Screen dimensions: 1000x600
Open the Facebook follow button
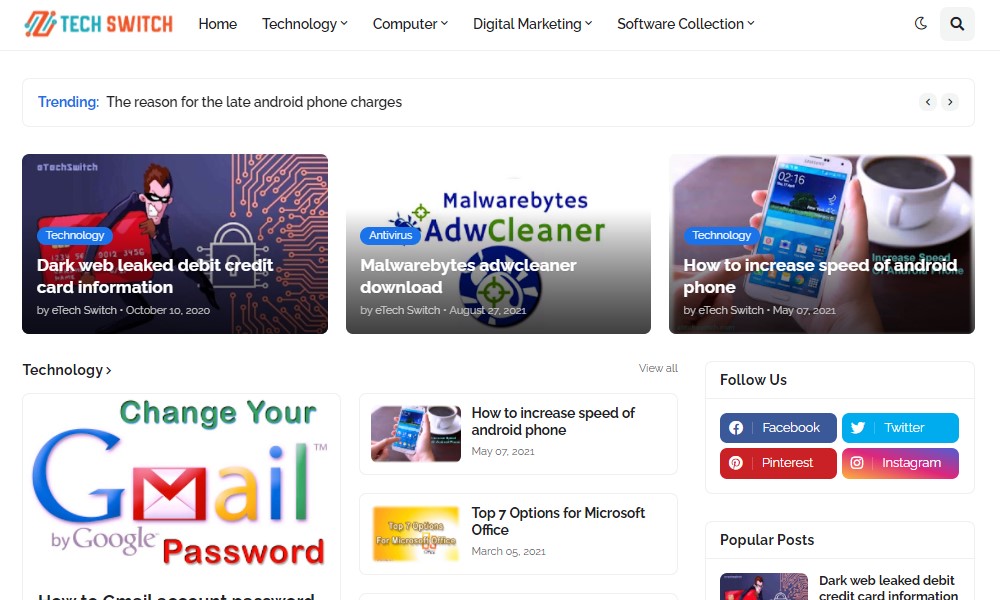click(x=778, y=428)
